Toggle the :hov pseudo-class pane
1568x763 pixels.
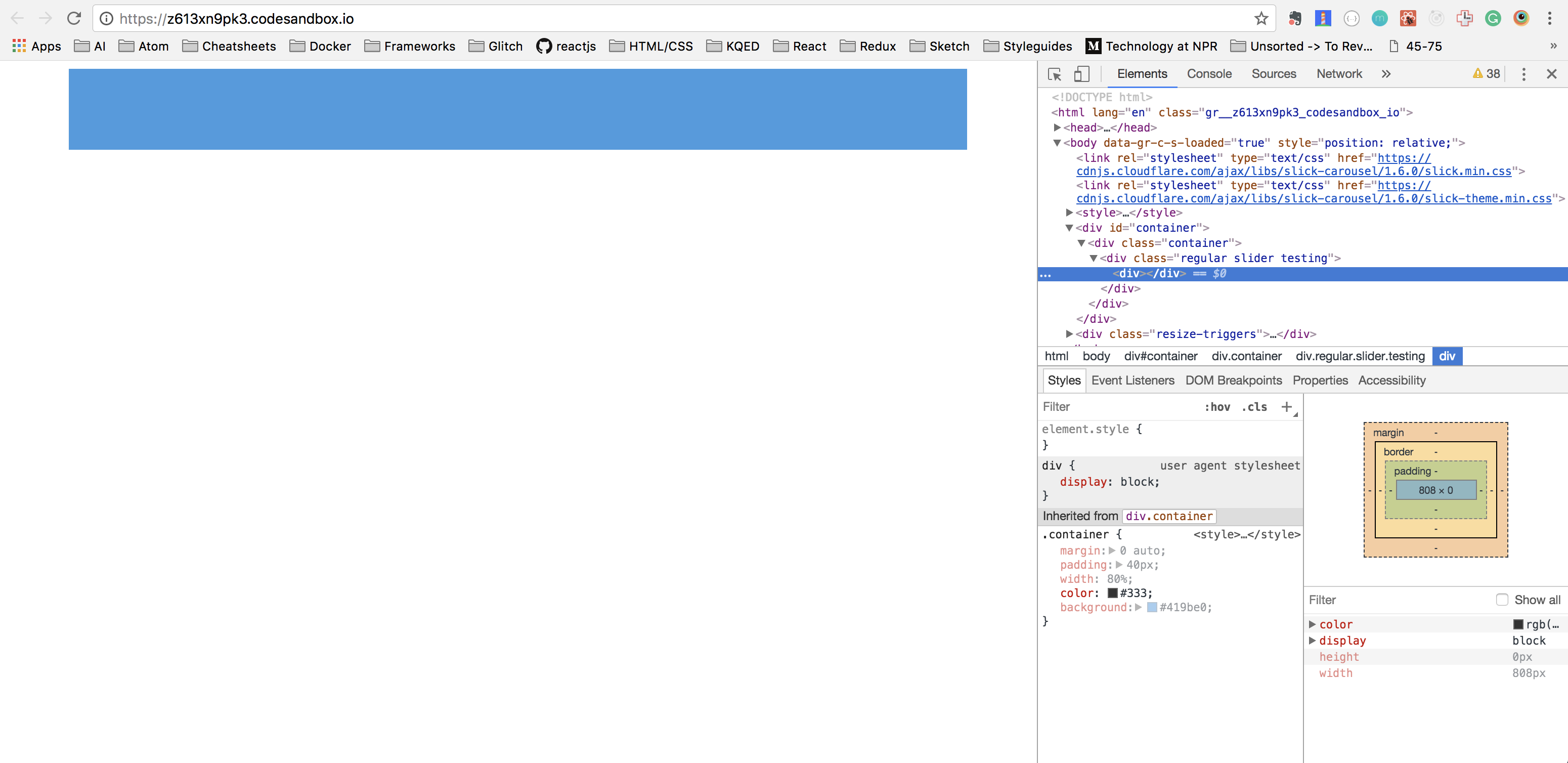click(x=1217, y=407)
